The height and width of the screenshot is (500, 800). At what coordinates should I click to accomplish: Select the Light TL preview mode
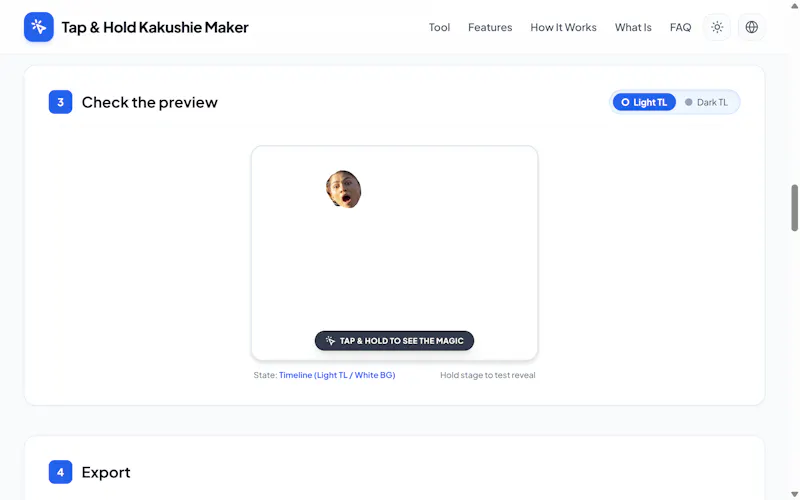644,102
